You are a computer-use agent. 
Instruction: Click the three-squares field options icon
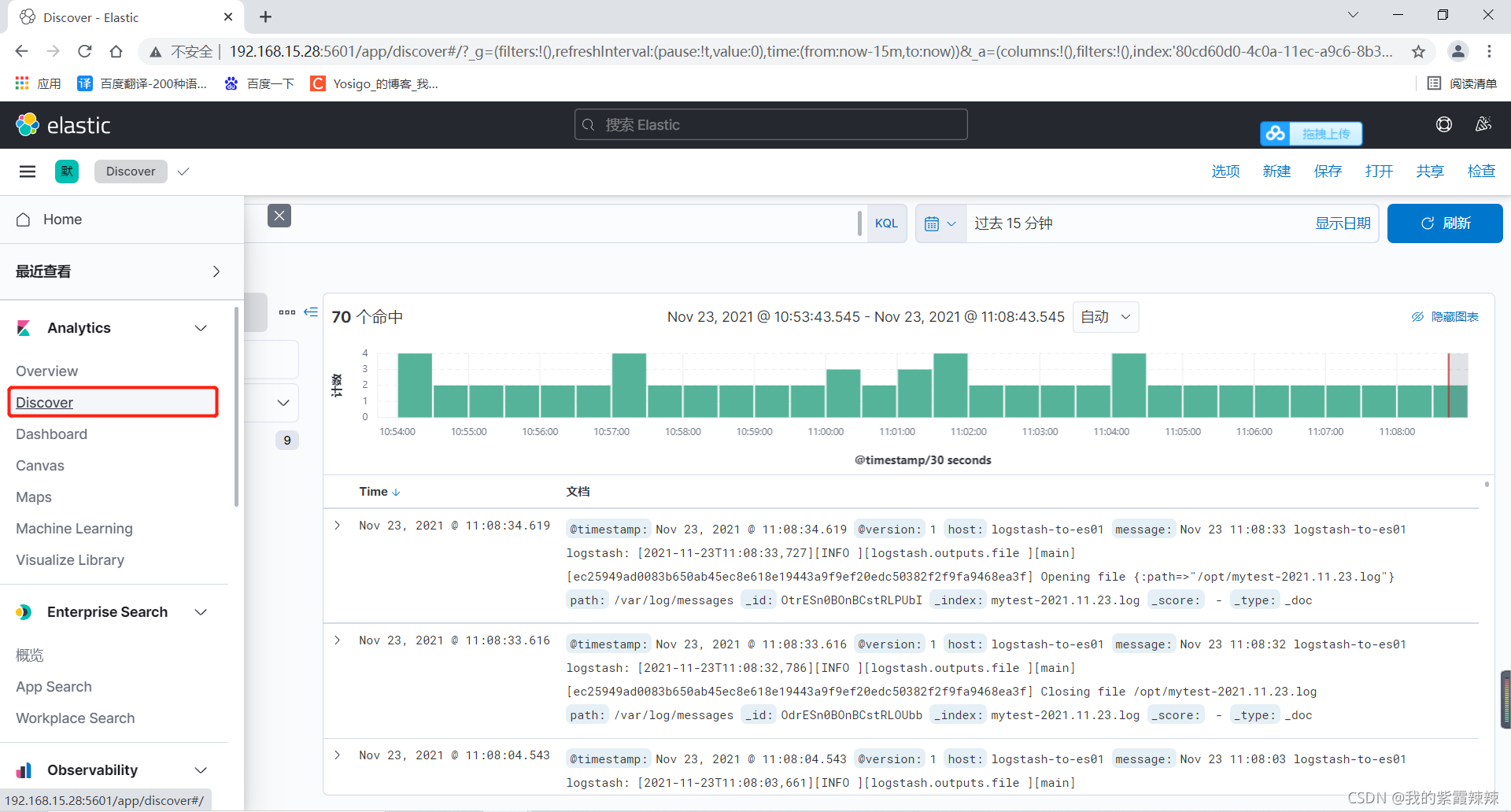pyautogui.click(x=287, y=312)
